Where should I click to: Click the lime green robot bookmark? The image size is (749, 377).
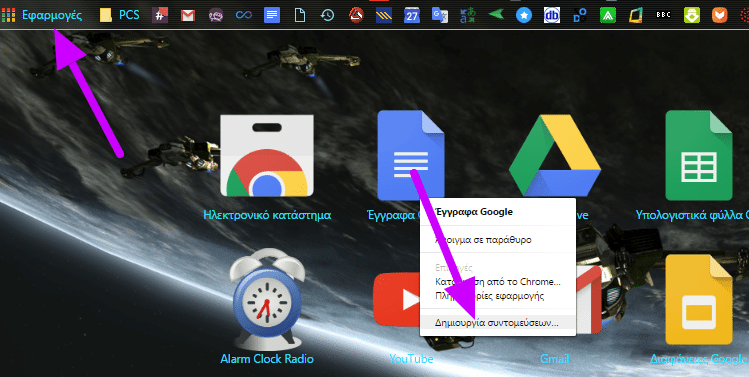click(692, 15)
